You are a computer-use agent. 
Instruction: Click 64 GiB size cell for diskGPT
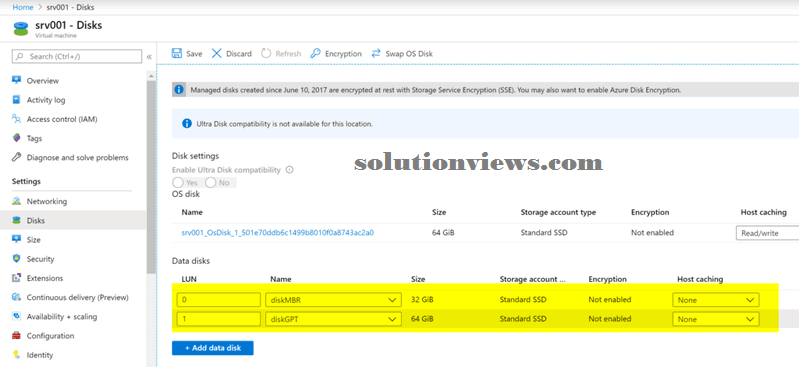422,319
